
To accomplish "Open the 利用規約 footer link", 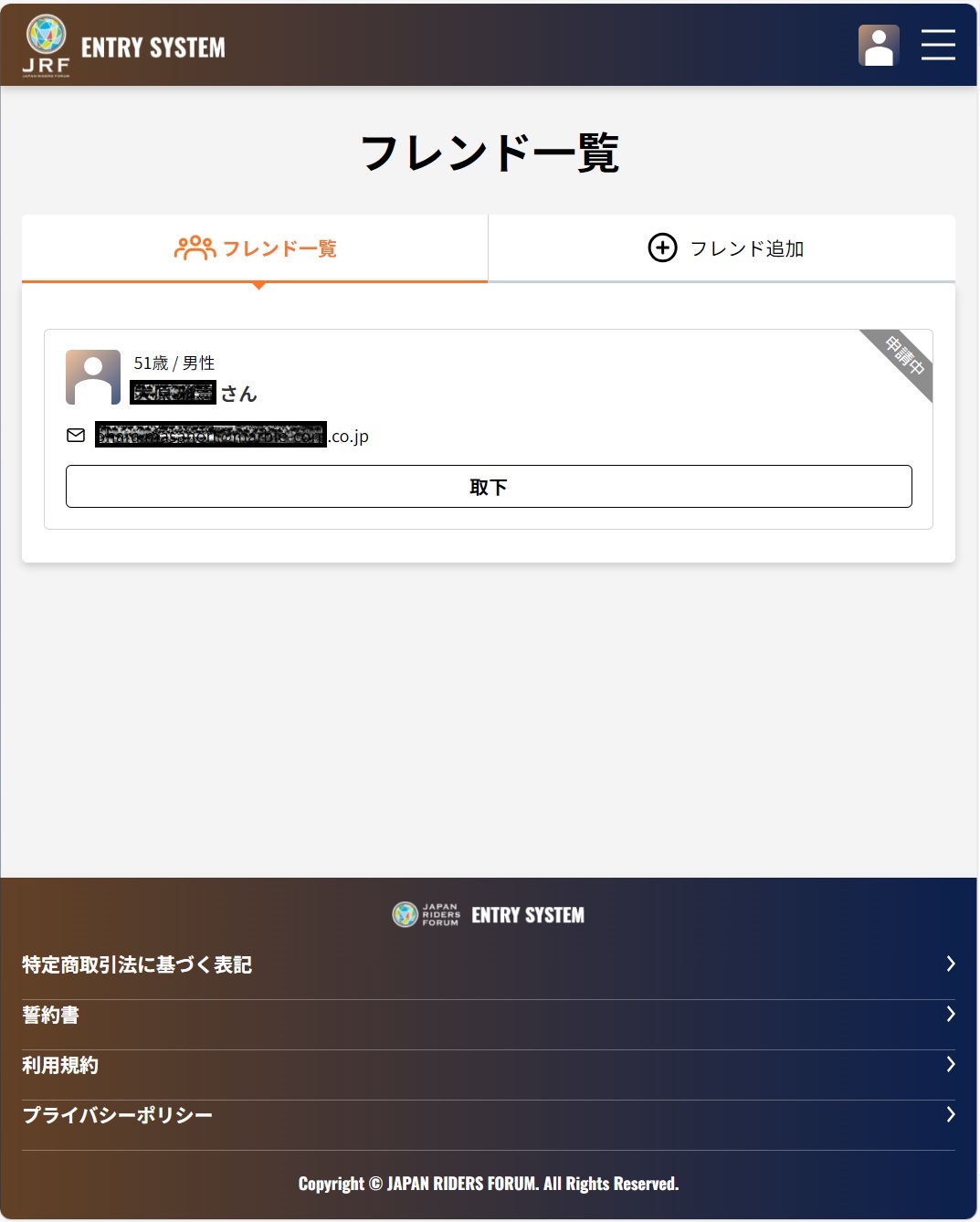I will click(489, 1065).
